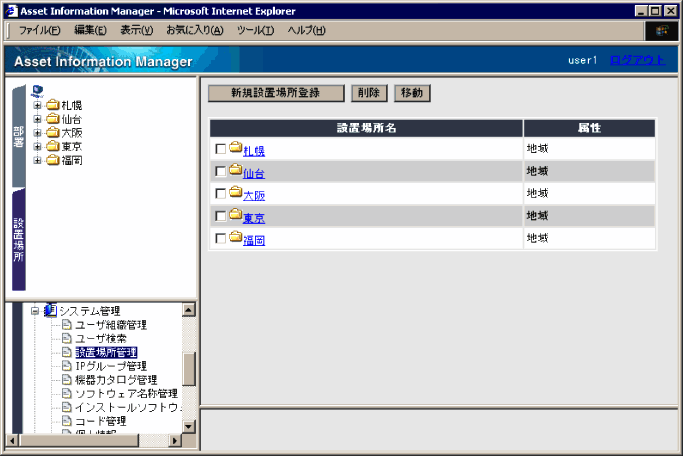Open the ヘルプ(H) menu
Screen dimensions: 683x456
(x=306, y=30)
